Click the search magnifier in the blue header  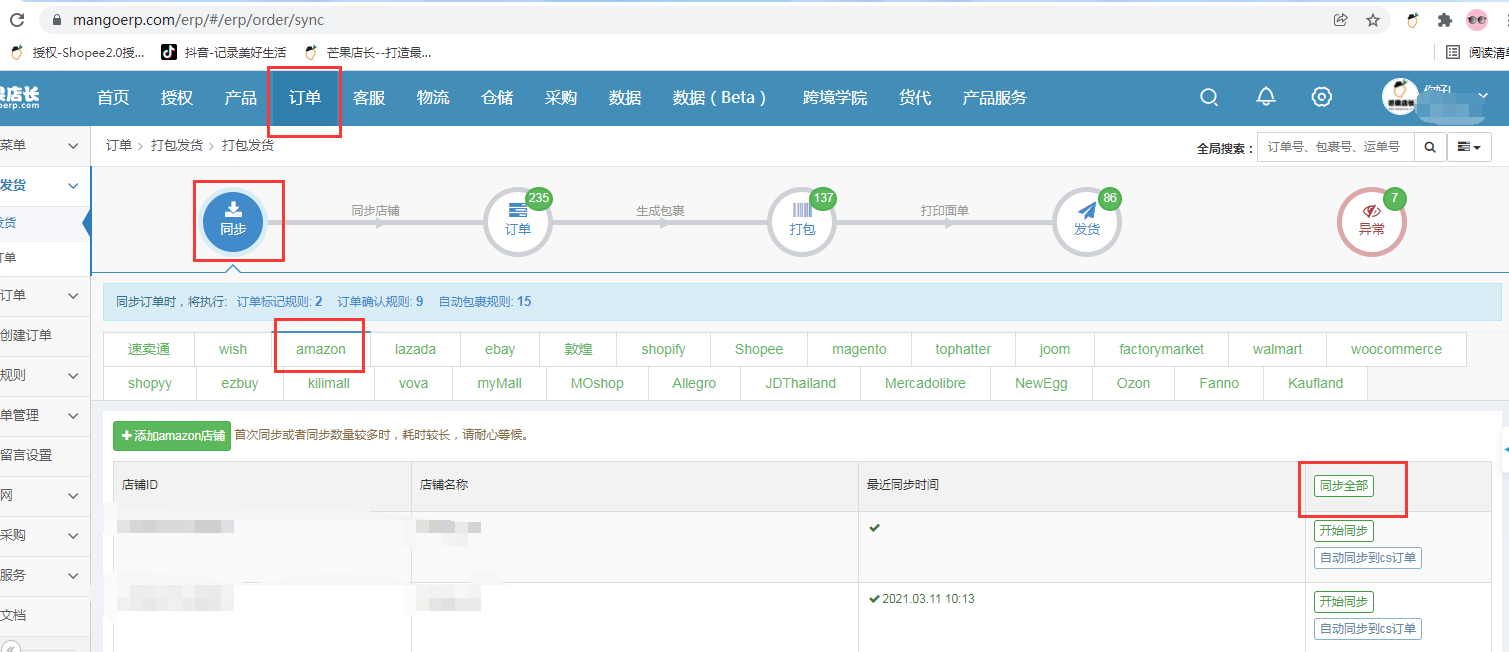click(x=1209, y=97)
